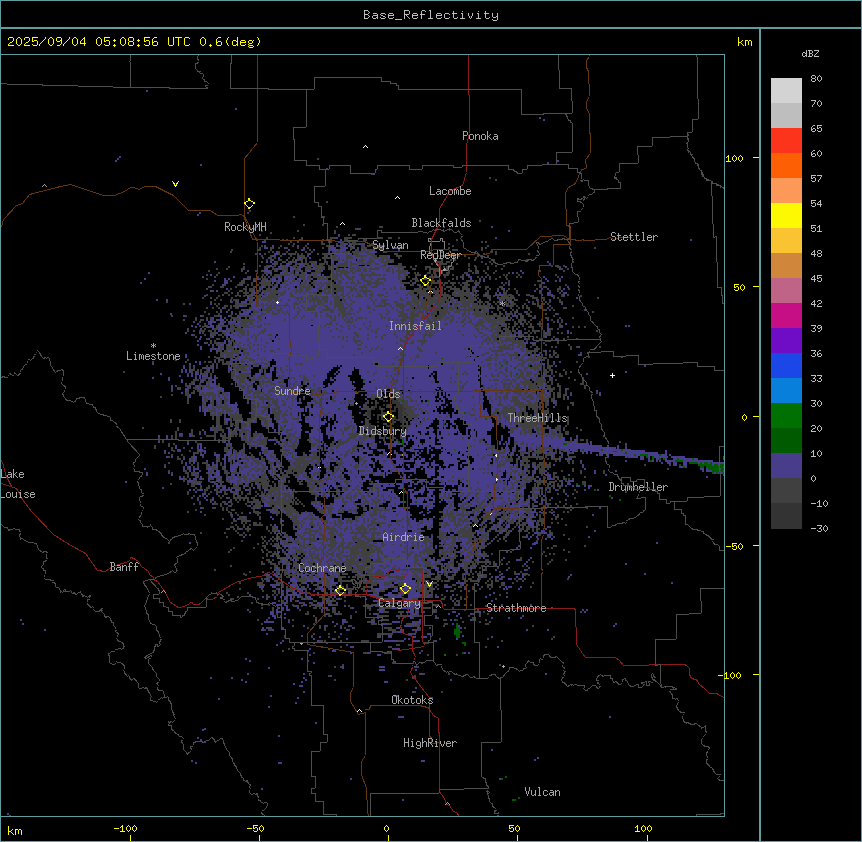Click the Airdrie label

point(403,537)
